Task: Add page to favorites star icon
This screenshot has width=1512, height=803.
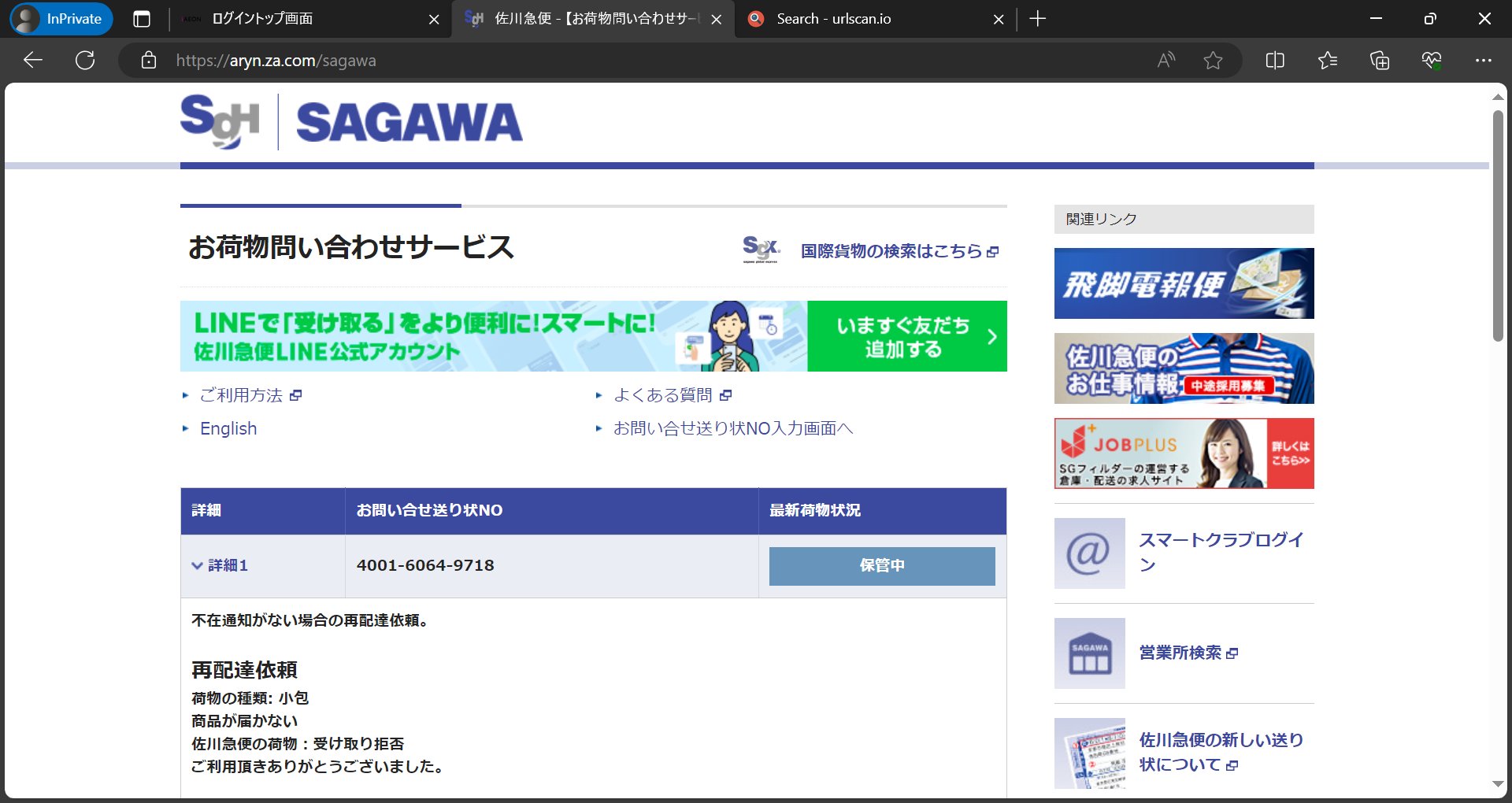Action: [x=1213, y=61]
